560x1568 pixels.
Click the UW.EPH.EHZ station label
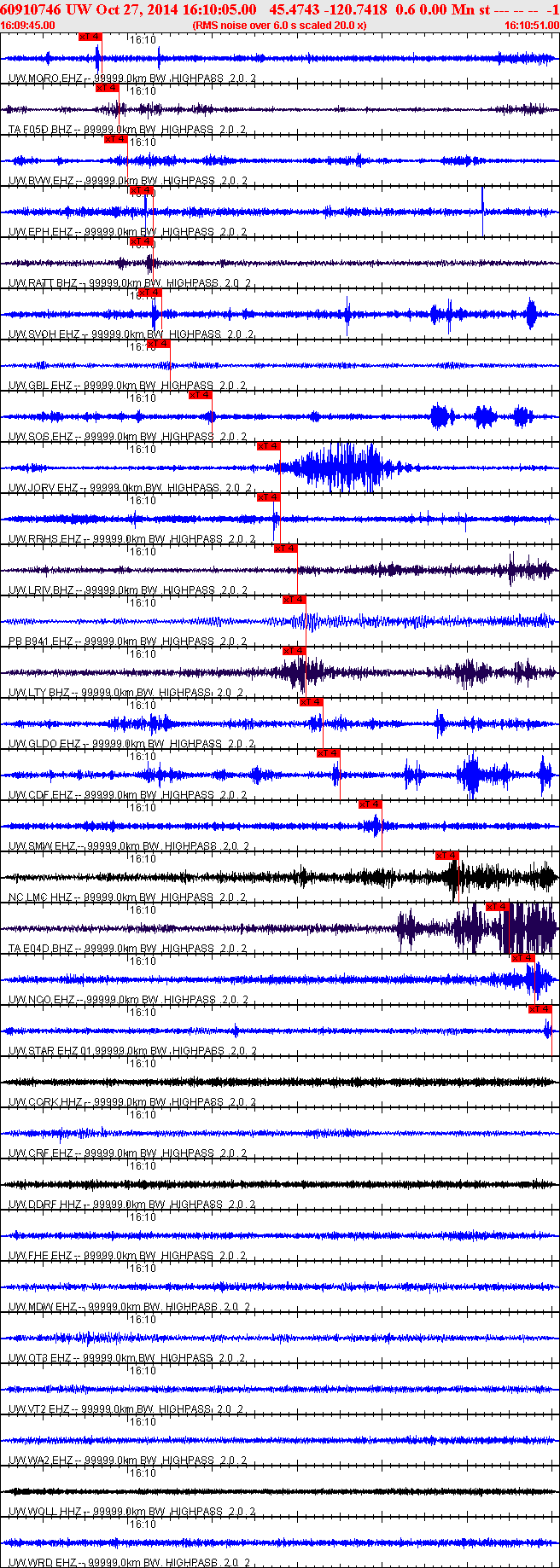click(x=128, y=232)
